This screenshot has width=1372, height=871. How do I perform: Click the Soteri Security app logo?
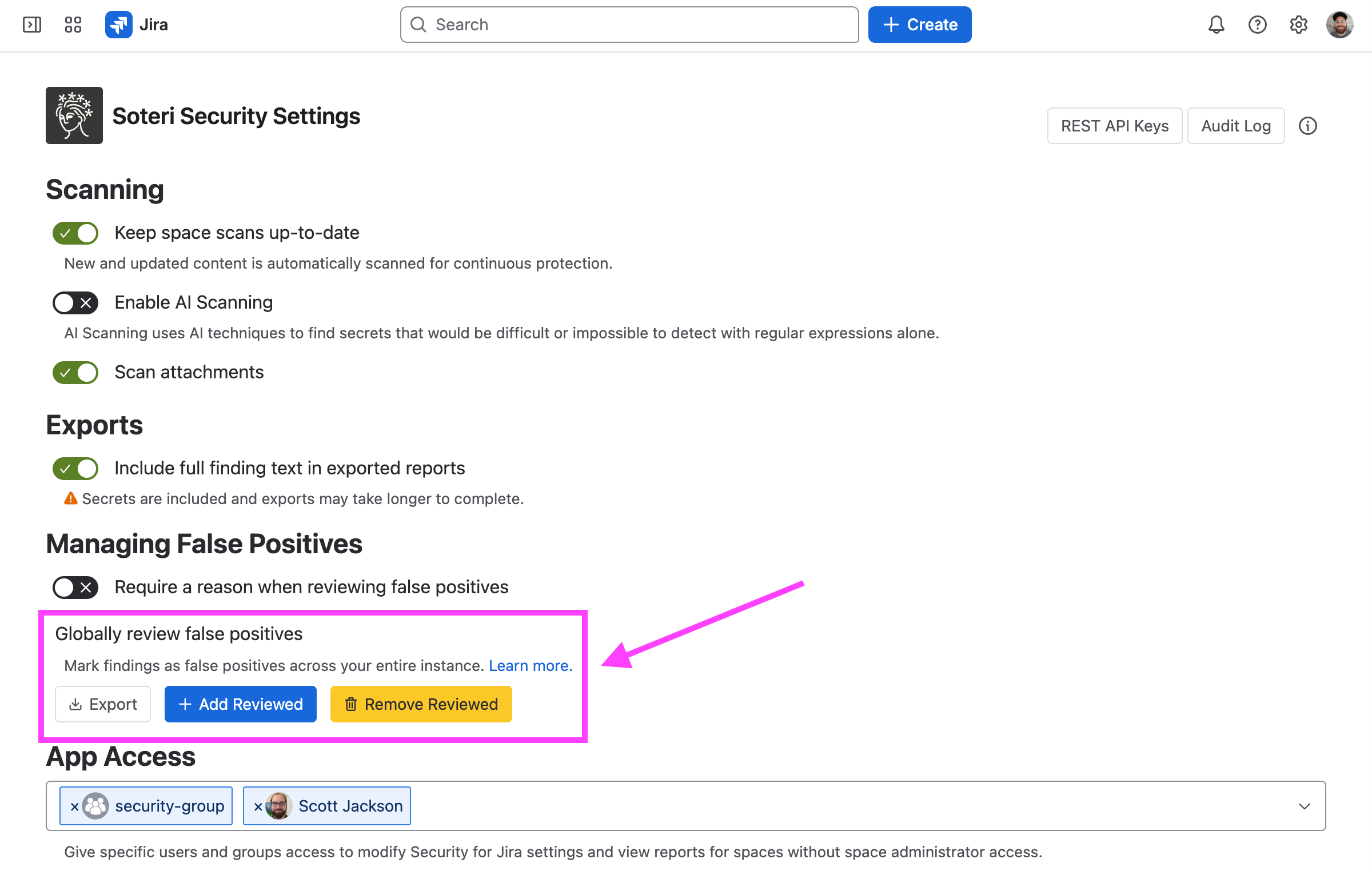pyautogui.click(x=74, y=115)
